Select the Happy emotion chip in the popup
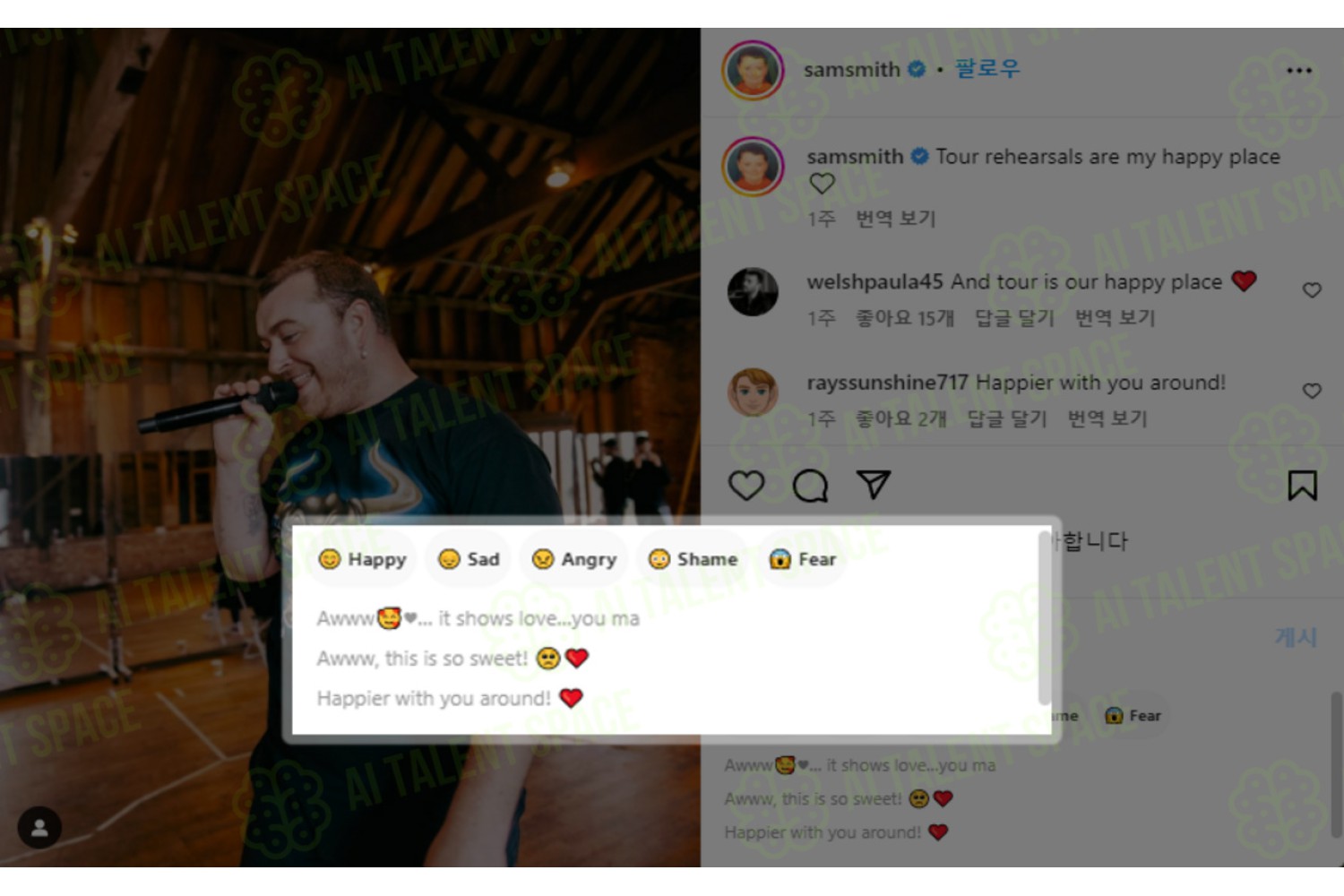Viewport: 1344px width, 896px height. pyautogui.click(x=362, y=559)
